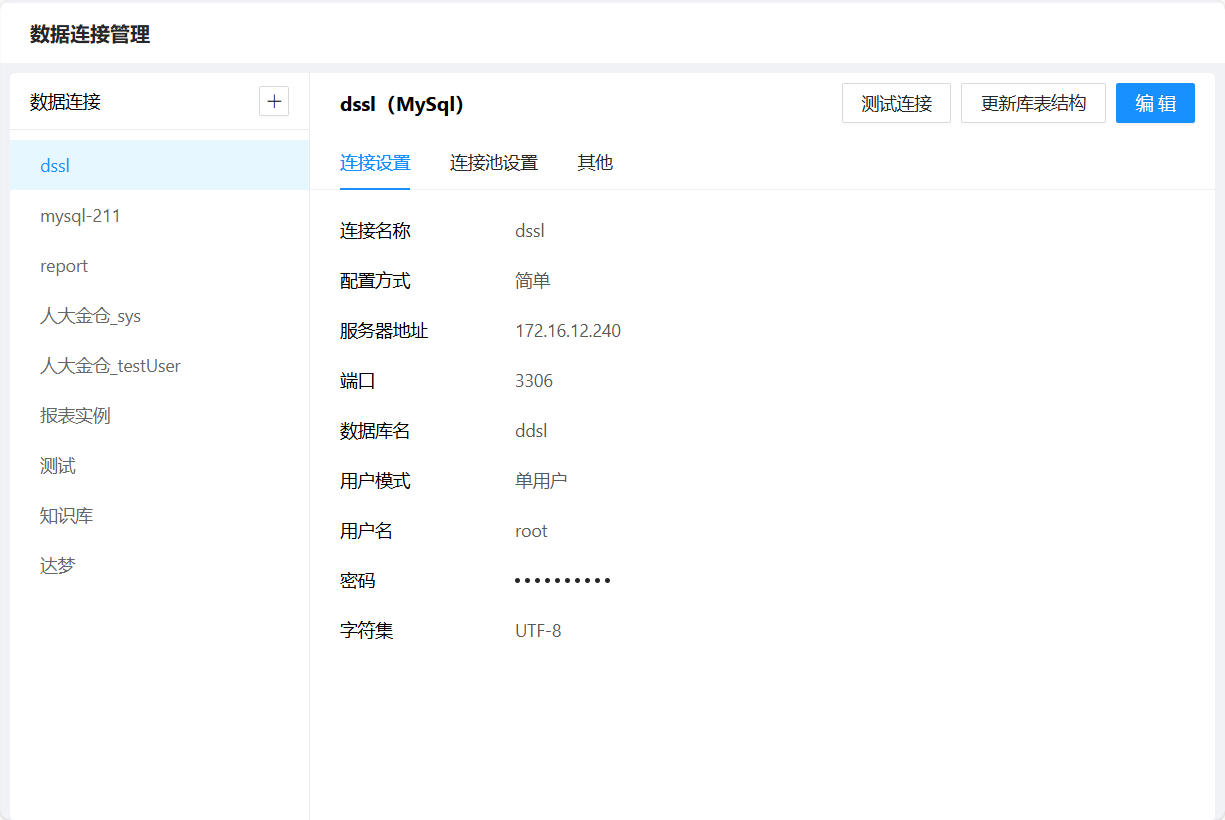The height and width of the screenshot is (820, 1225).
Task: Open the 报表实例 connection
Action: tap(75, 416)
